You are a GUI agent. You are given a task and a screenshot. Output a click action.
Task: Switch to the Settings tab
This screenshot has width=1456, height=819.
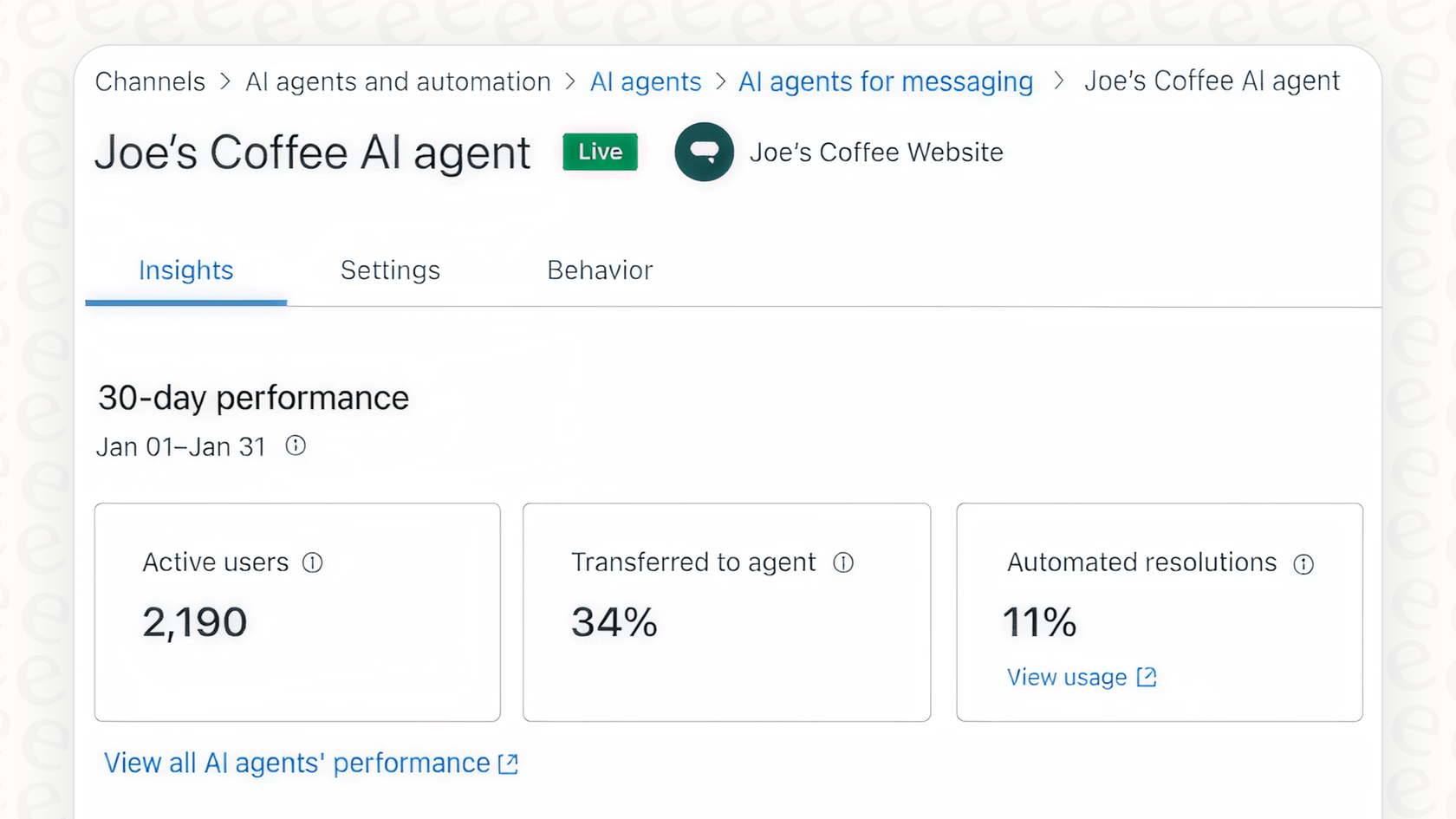pyautogui.click(x=390, y=270)
